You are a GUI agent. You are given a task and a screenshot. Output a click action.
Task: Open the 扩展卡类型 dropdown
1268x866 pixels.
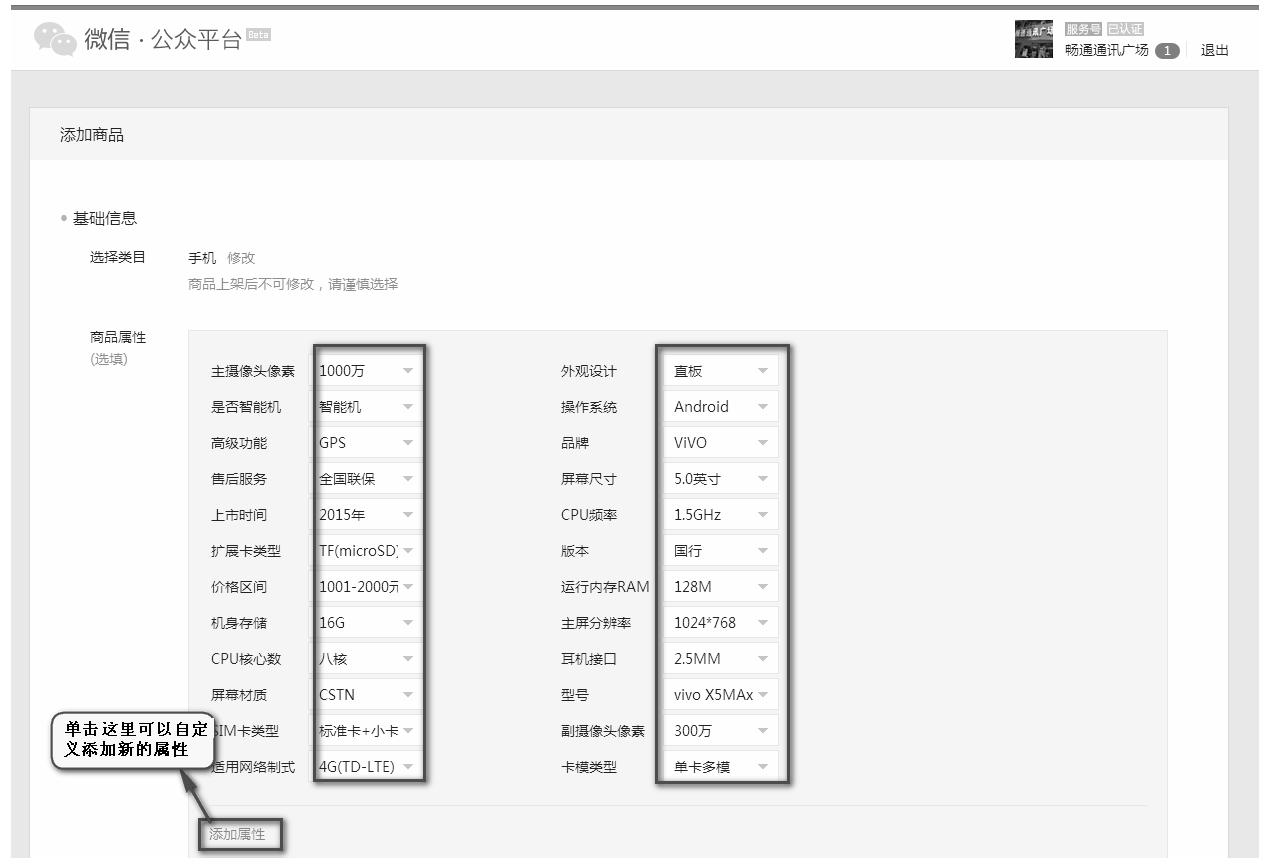367,551
